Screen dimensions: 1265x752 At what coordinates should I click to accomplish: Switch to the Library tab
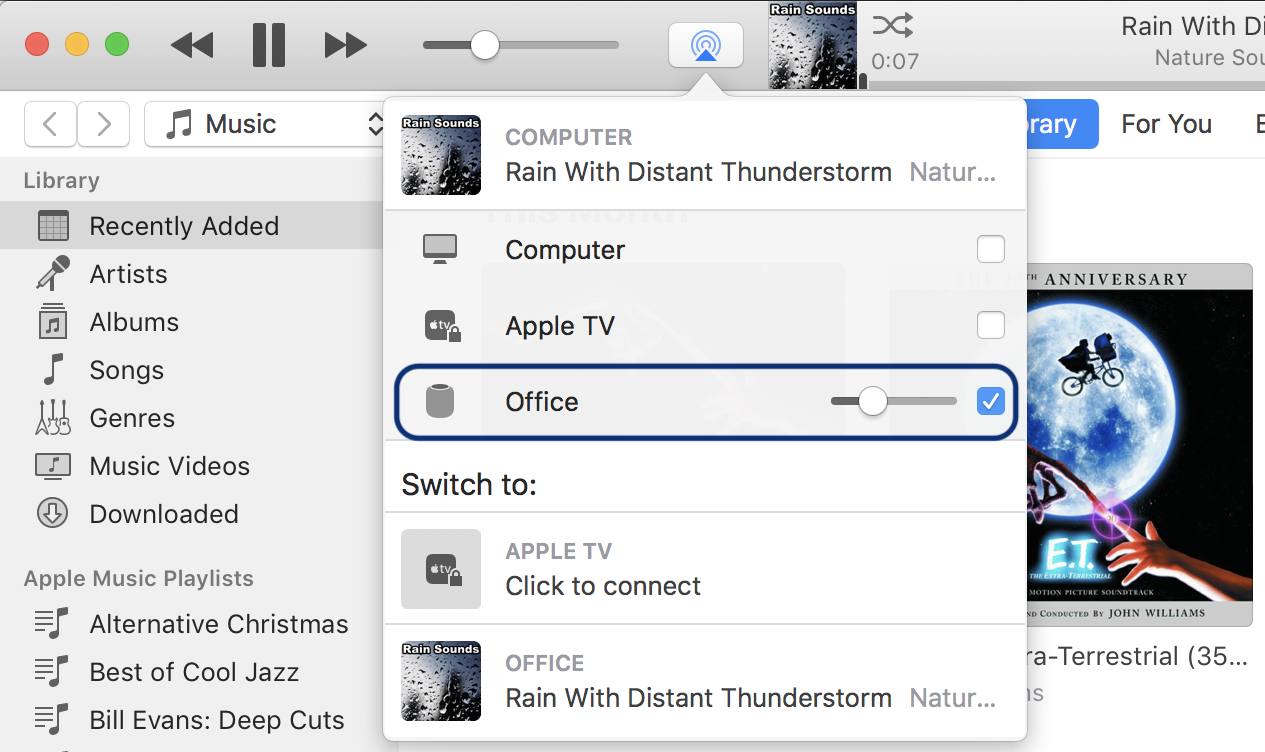(x=1060, y=124)
